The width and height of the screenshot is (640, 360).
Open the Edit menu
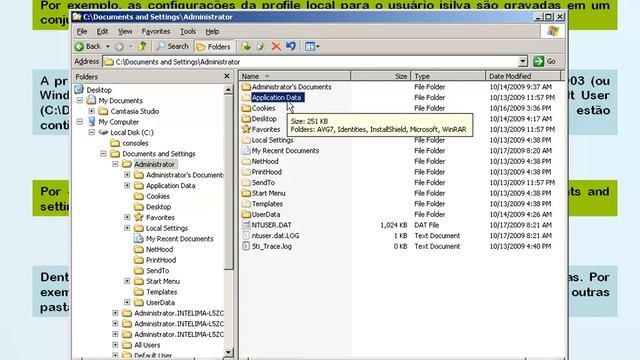(x=102, y=31)
